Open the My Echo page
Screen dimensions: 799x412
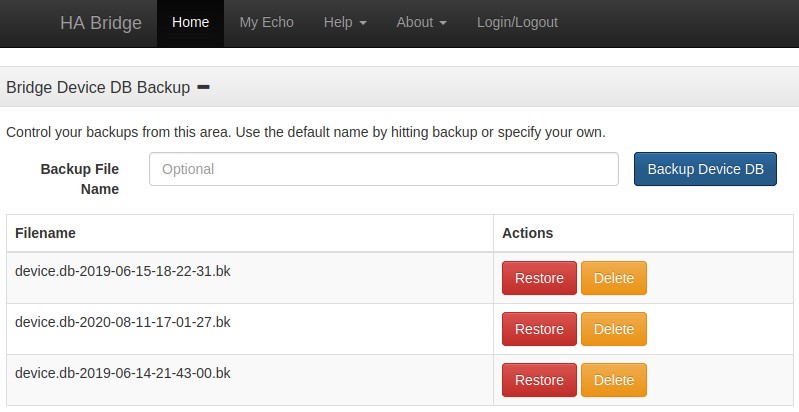266,22
